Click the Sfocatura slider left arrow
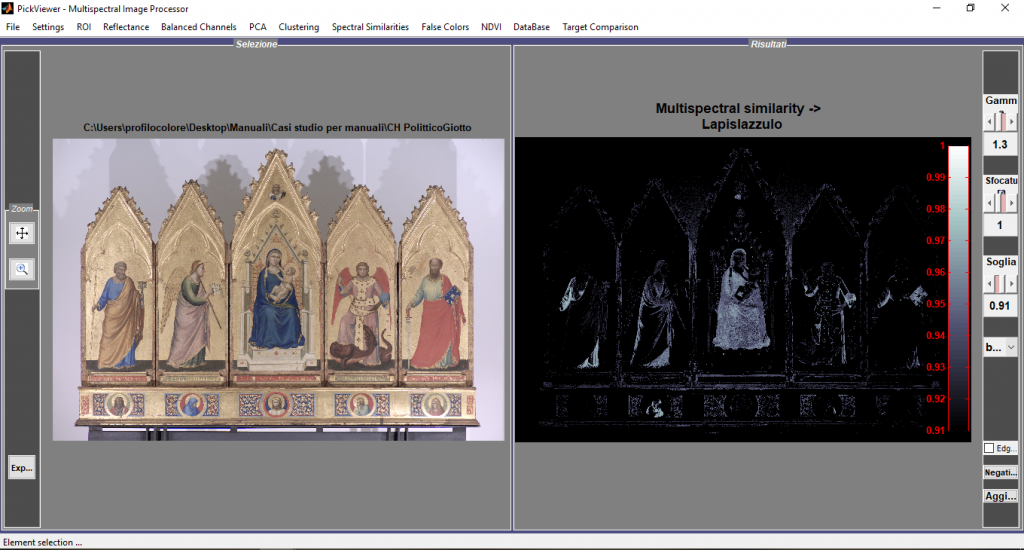This screenshot has width=1024, height=550. (989, 203)
